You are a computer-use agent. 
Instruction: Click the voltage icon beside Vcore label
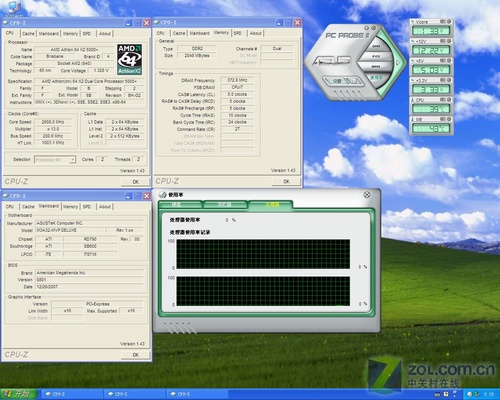(413, 22)
